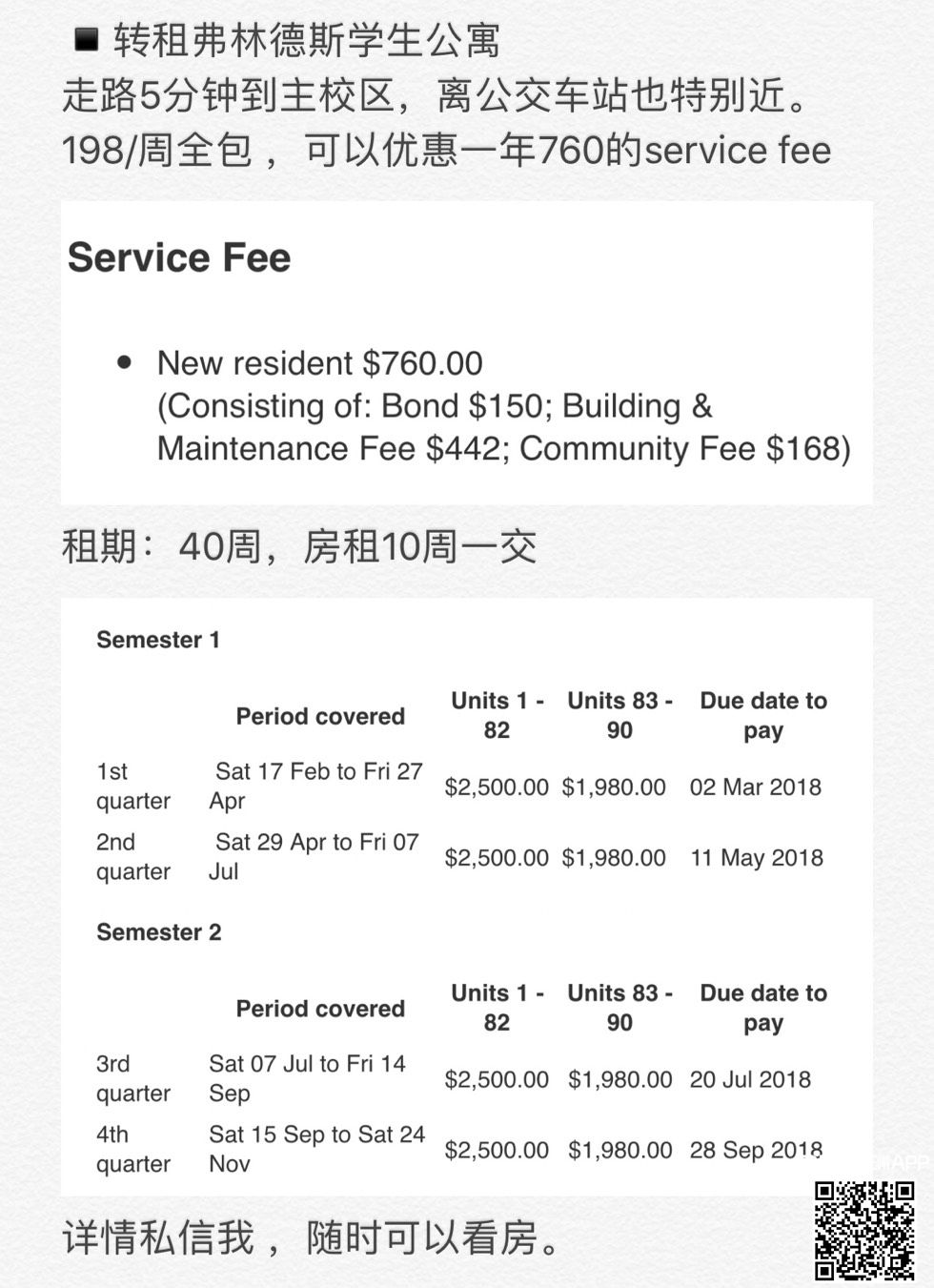Select the 2nd quarter row label
The width and height of the screenshot is (934, 1288).
[132, 857]
